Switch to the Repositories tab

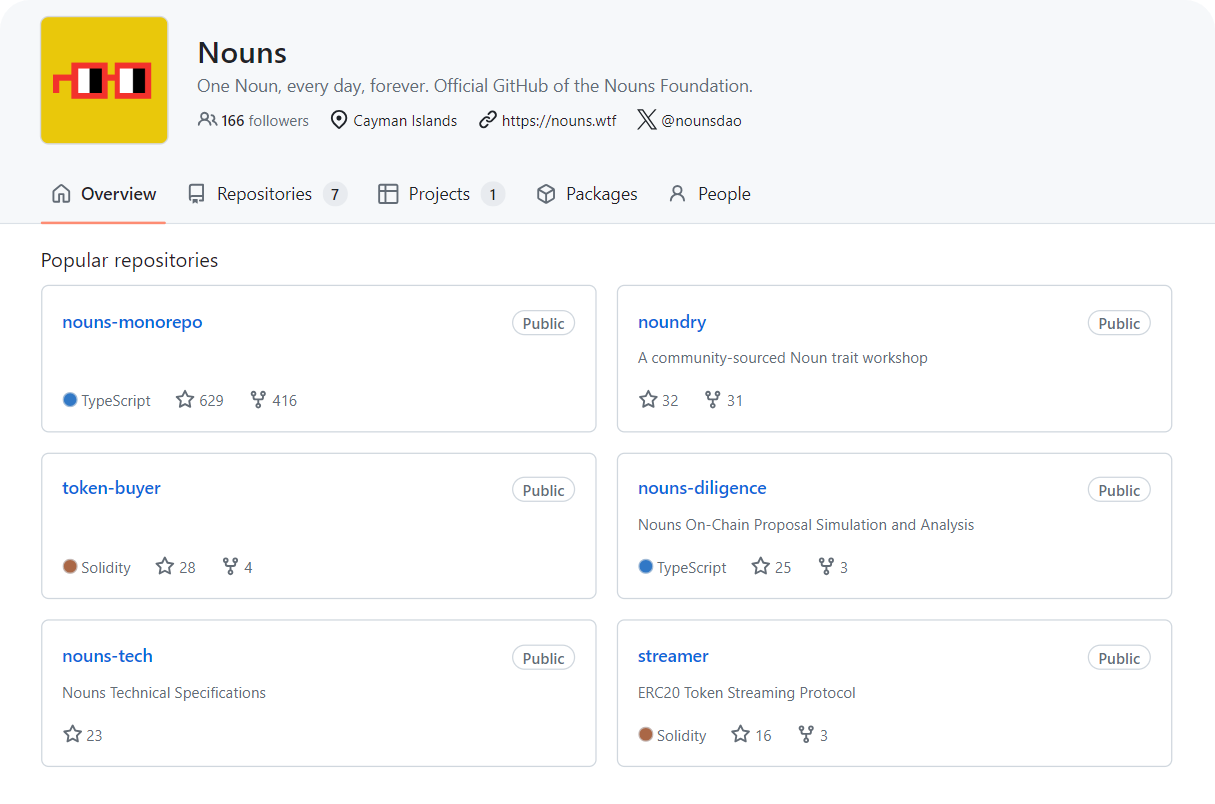click(265, 194)
